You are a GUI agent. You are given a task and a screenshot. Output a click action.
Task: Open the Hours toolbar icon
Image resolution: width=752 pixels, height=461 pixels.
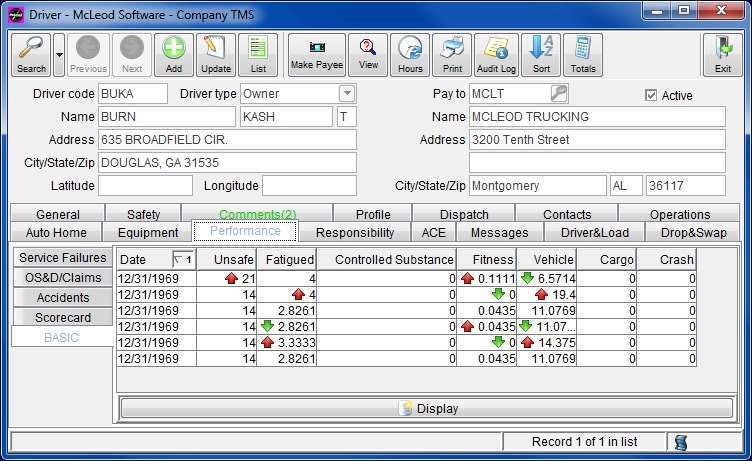[410, 55]
